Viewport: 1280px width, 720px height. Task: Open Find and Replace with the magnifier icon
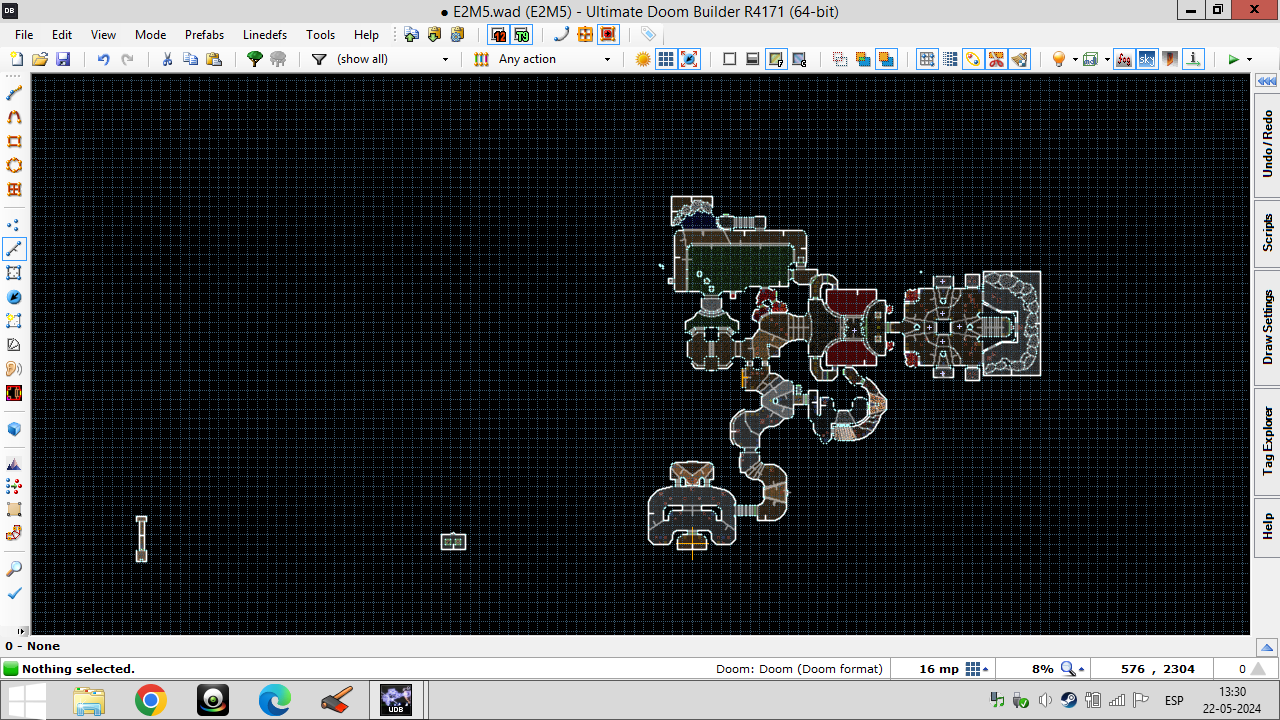(14, 569)
